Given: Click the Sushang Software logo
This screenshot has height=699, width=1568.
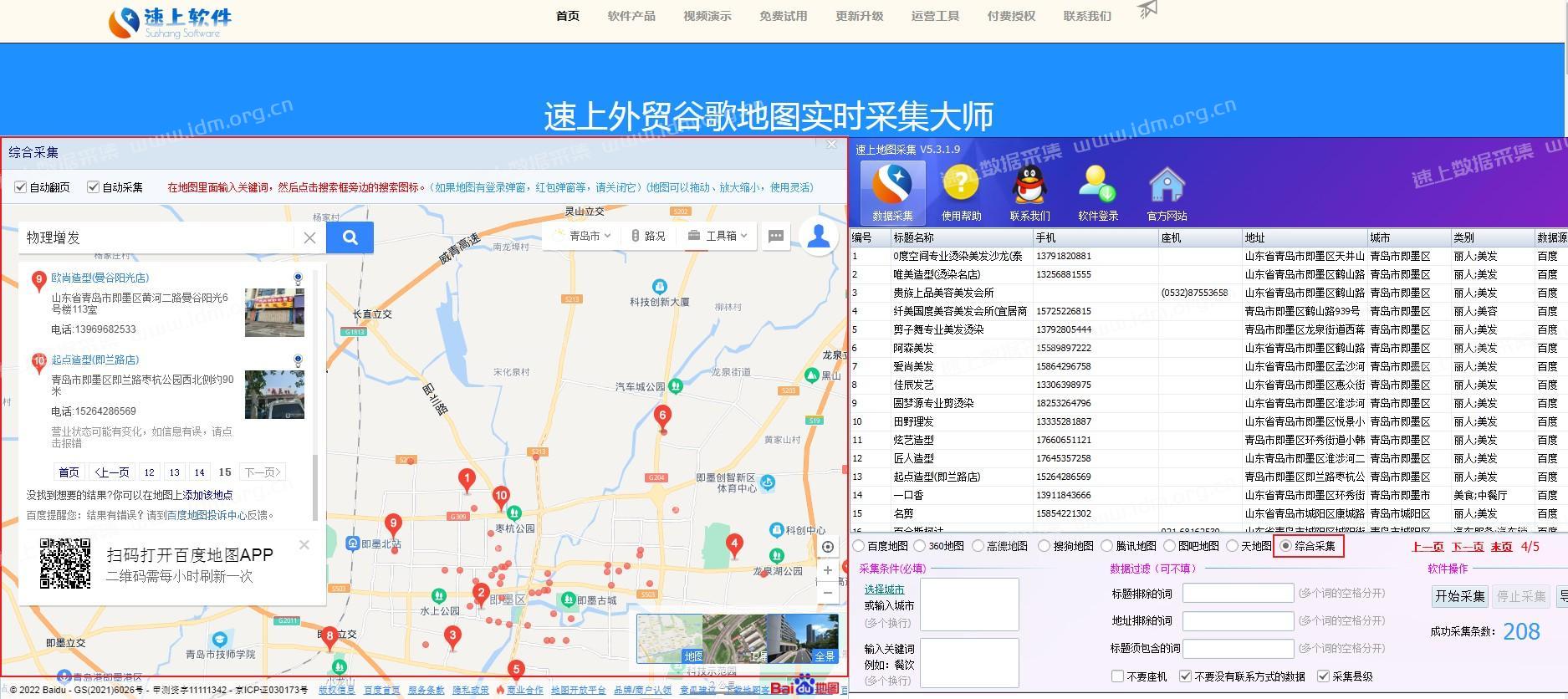Looking at the screenshot, I should click(x=171, y=22).
